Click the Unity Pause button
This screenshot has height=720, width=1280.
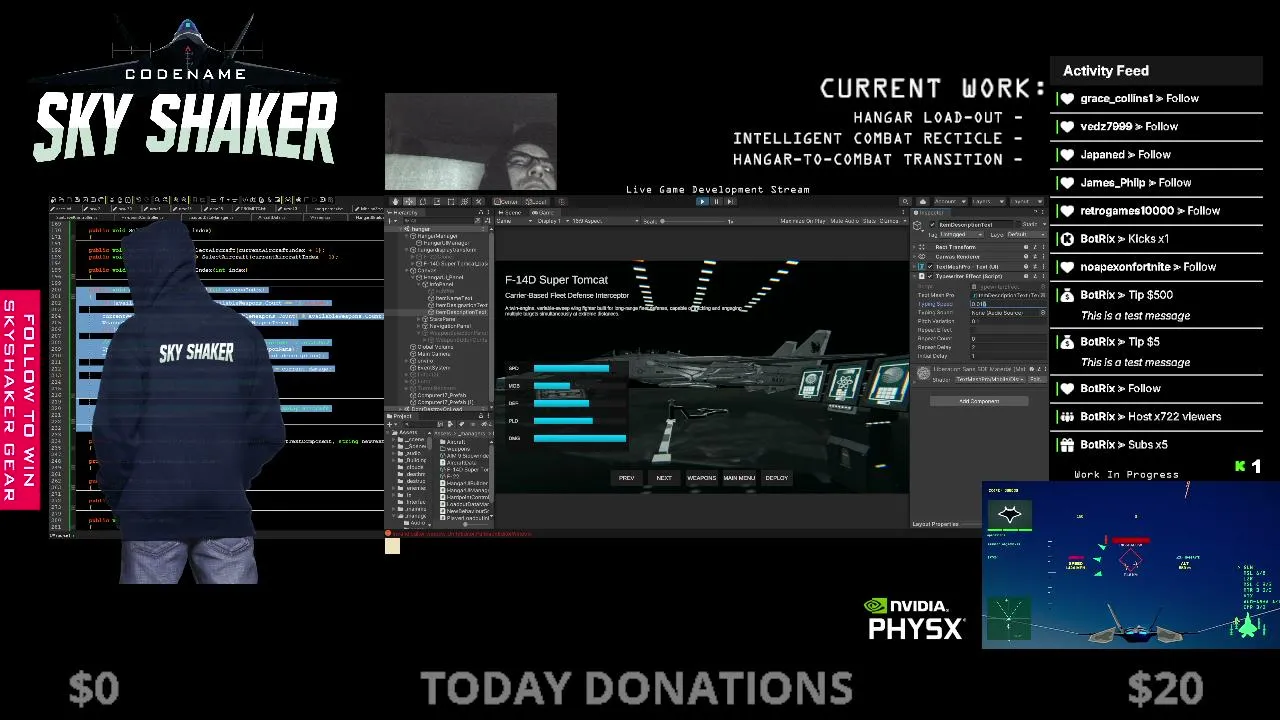point(716,201)
